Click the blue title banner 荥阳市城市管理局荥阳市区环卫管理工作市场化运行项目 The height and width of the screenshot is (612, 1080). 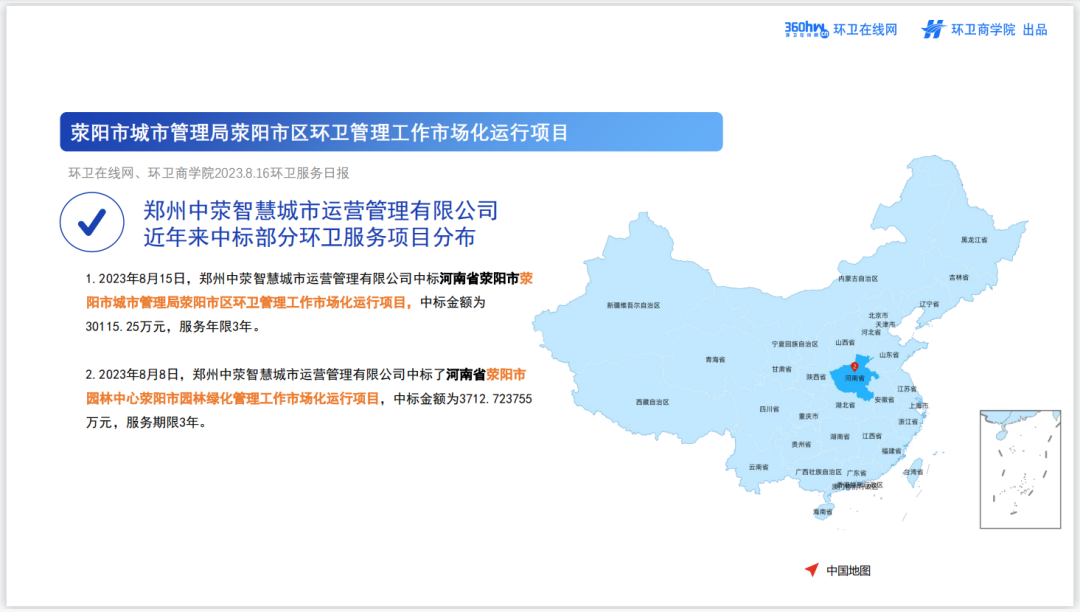tap(391, 131)
